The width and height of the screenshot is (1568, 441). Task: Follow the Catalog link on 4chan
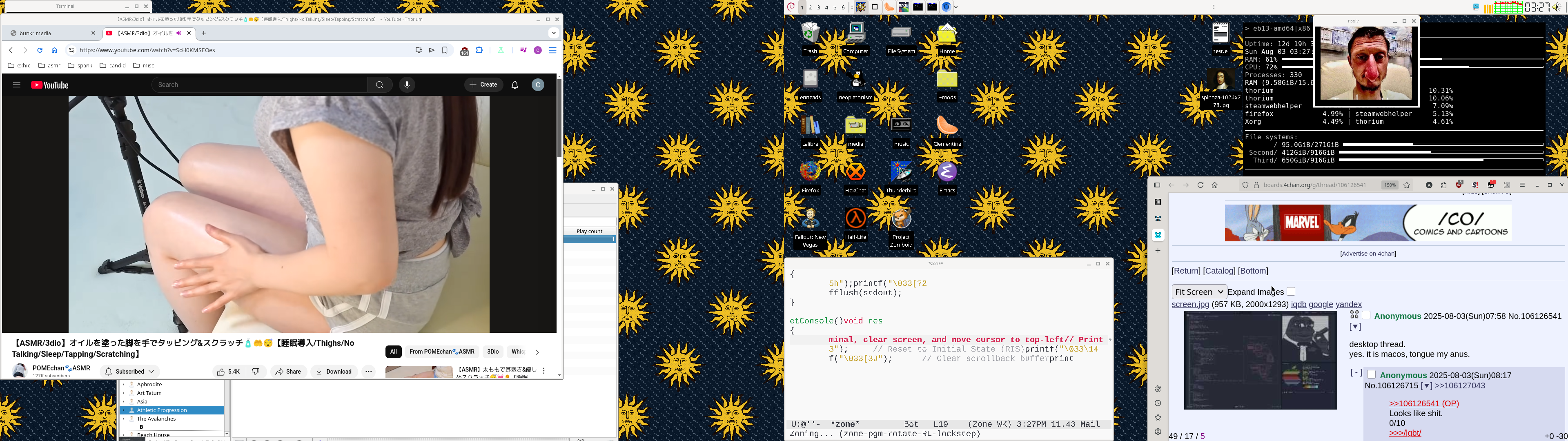tap(1219, 271)
